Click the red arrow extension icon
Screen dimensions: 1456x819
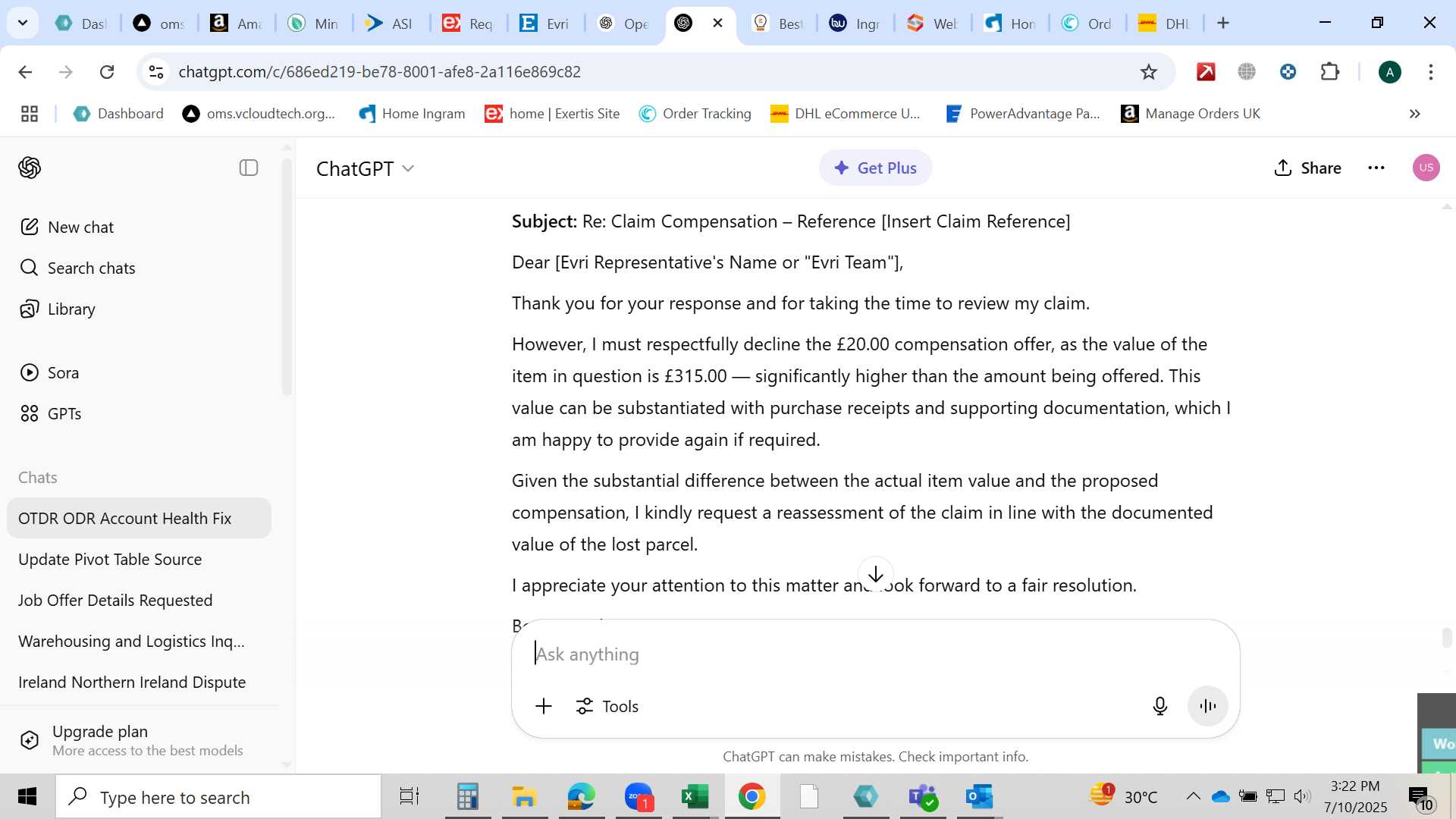tap(1206, 71)
